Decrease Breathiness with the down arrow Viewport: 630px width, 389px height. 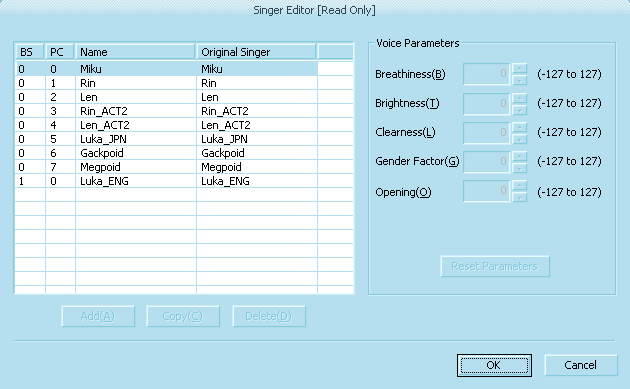click(x=520, y=80)
